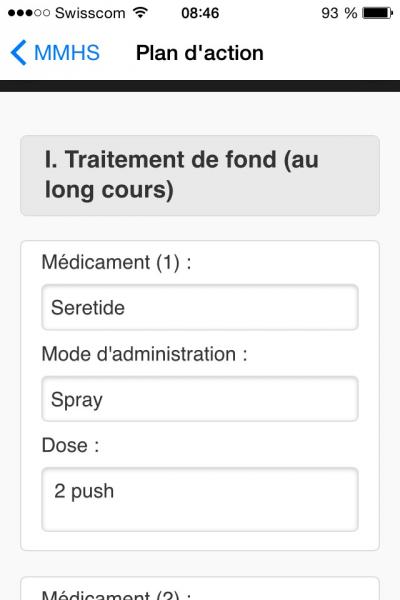The image size is (400, 600).
Task: Tap the black divider bar under header
Action: 200,86
